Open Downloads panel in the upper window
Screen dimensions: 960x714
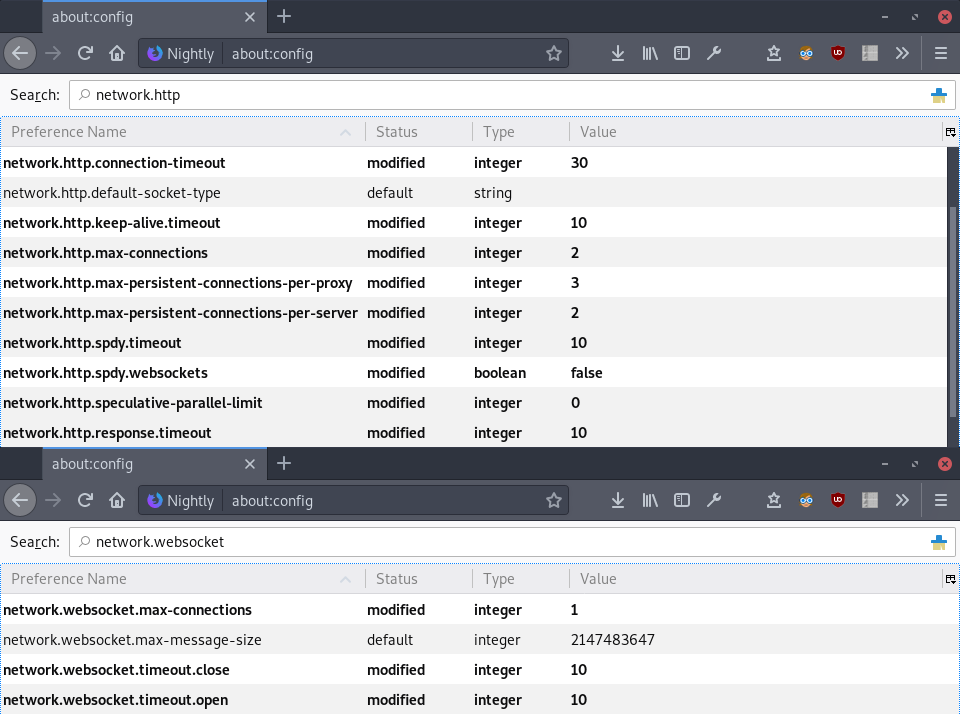(x=618, y=53)
